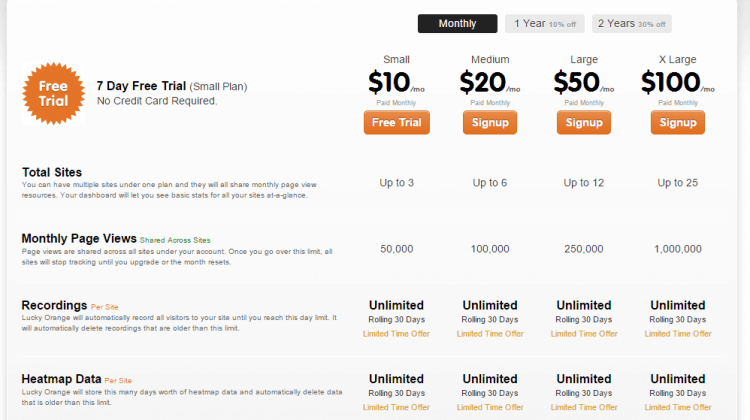Click the $100 X Large price

click(x=671, y=82)
